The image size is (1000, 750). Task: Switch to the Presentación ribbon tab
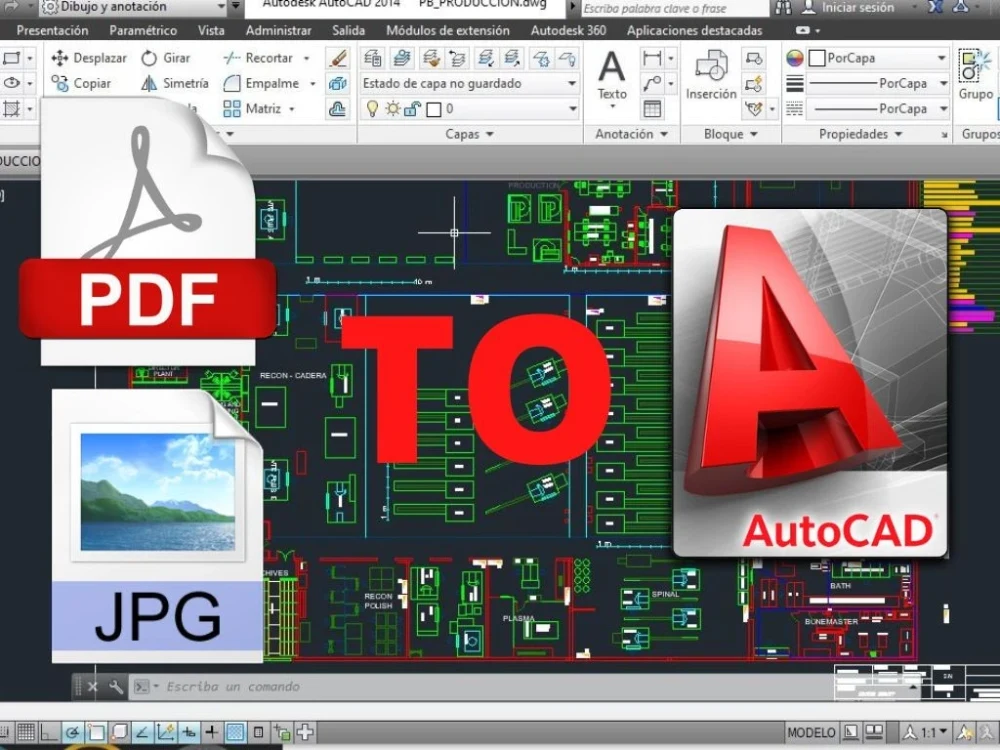[x=52, y=31]
